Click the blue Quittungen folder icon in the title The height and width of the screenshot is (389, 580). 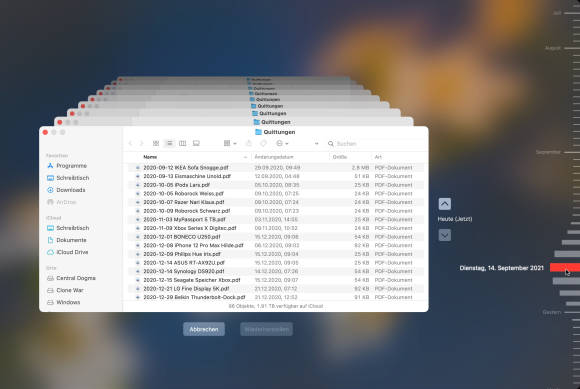(x=258, y=132)
